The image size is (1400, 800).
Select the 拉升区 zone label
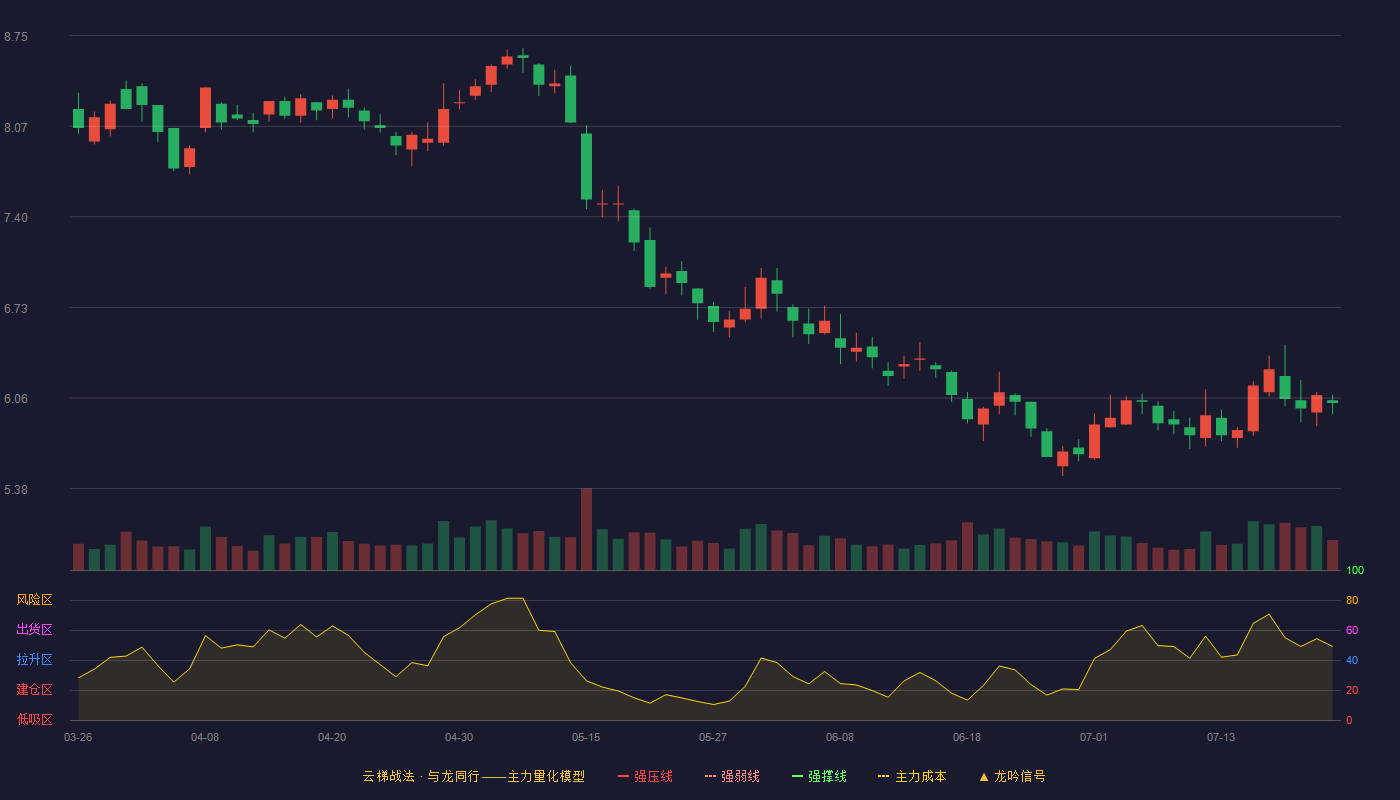[x=34, y=660]
